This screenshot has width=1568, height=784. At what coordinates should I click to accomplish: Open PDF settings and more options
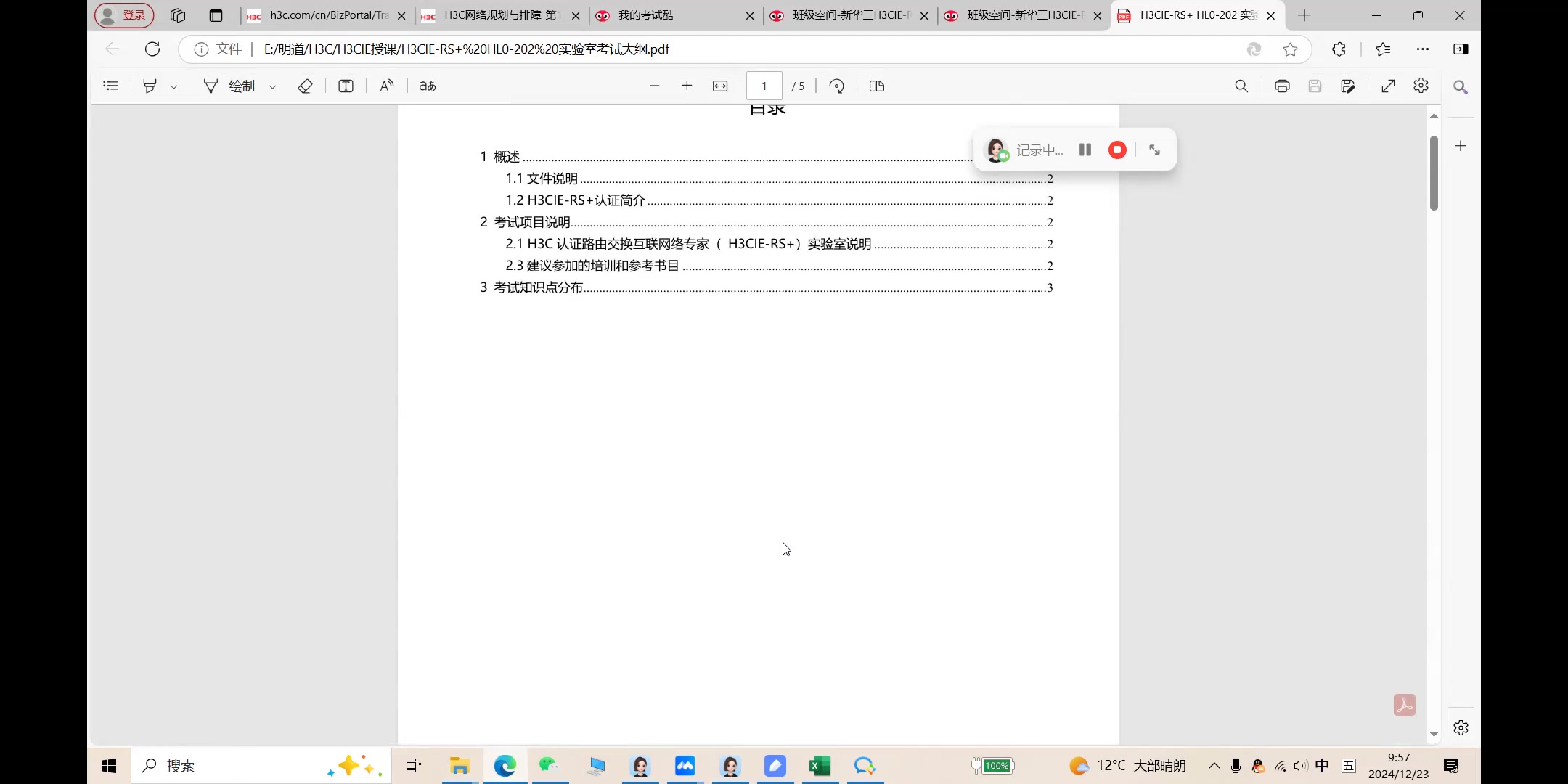(1421, 86)
